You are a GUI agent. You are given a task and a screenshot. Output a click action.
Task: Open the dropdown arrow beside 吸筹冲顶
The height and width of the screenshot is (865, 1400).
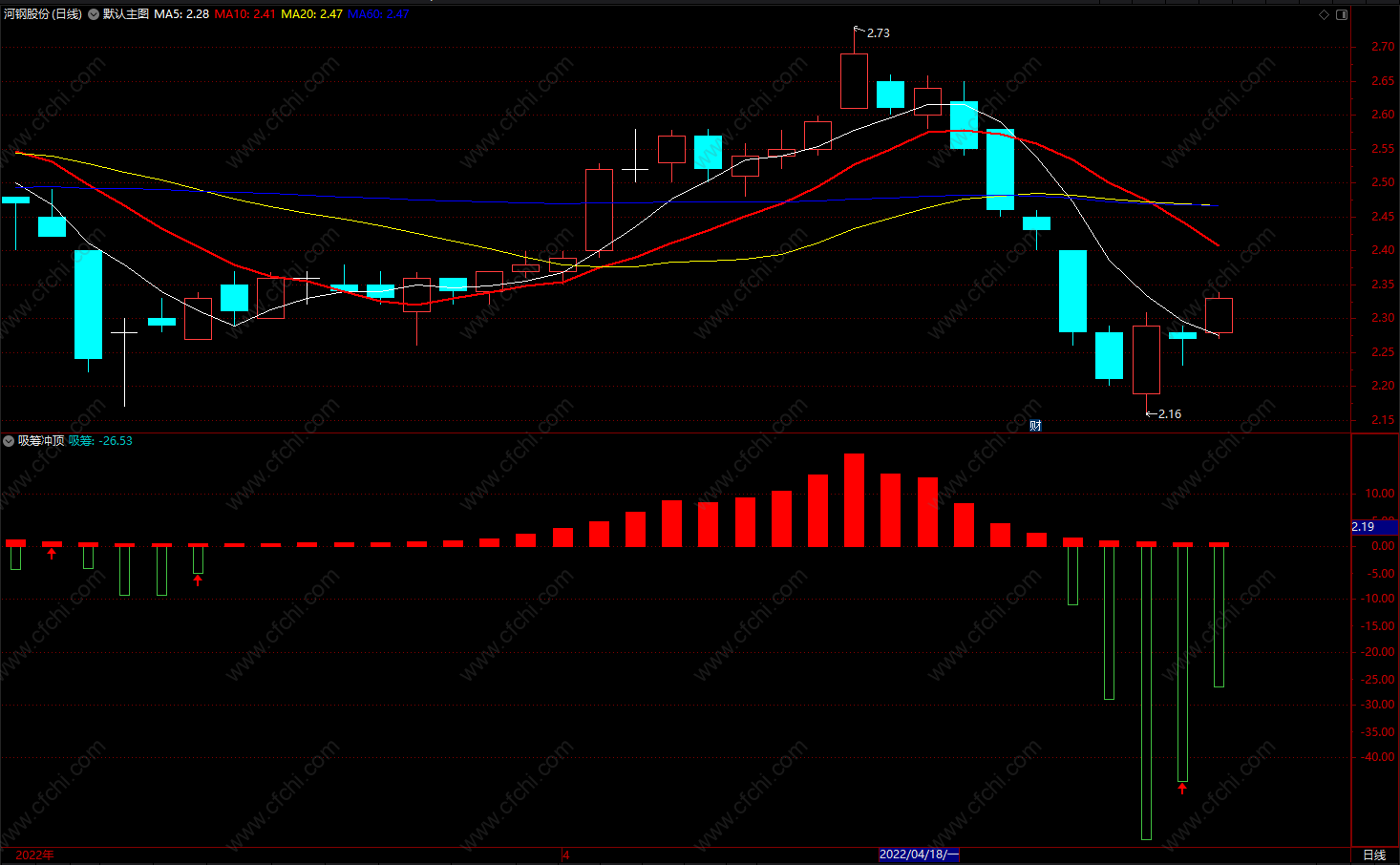tap(9, 441)
